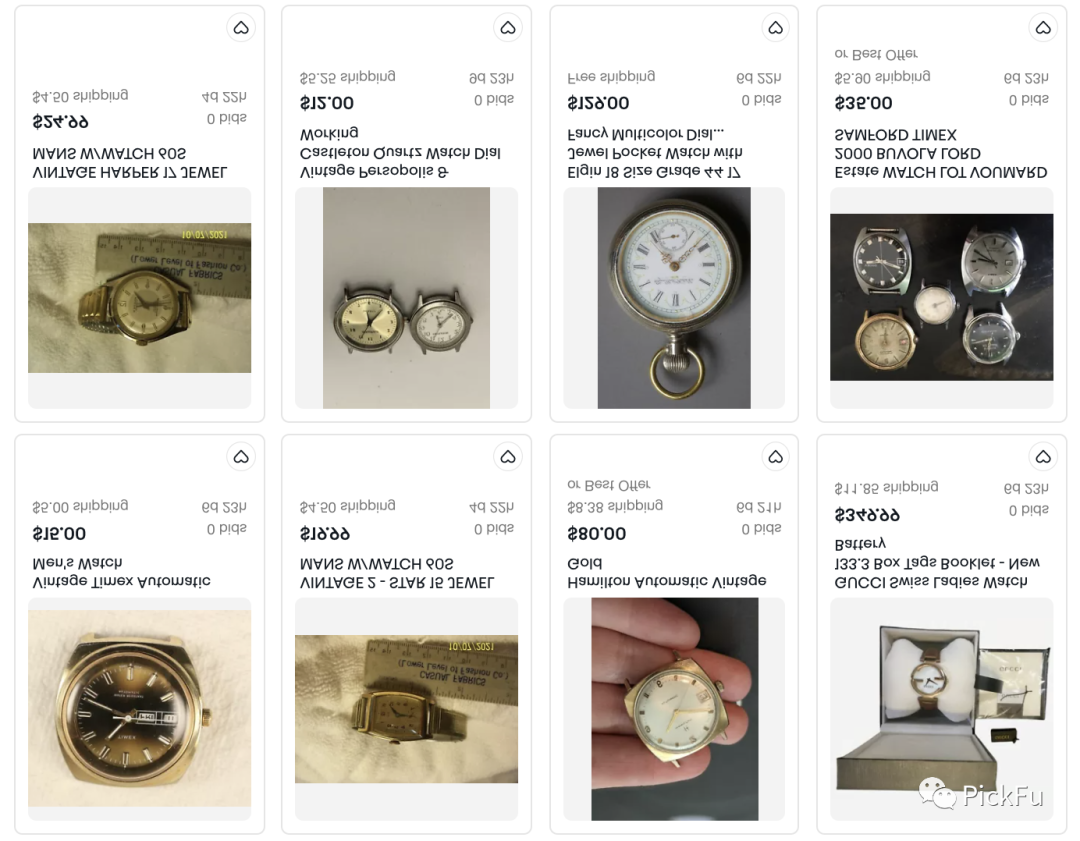Click the Vintage Timex brown-dial watch photo
The height and width of the screenshot is (841, 1080).
[139, 710]
